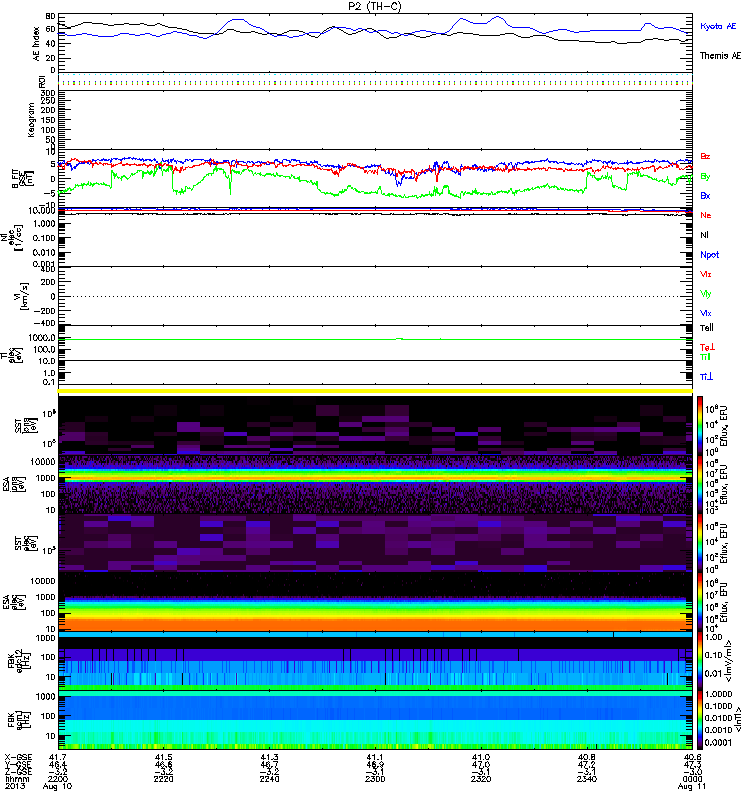750x800 pixels.
Task: Select the black Te parallel legend label
Action: click(x=706, y=328)
